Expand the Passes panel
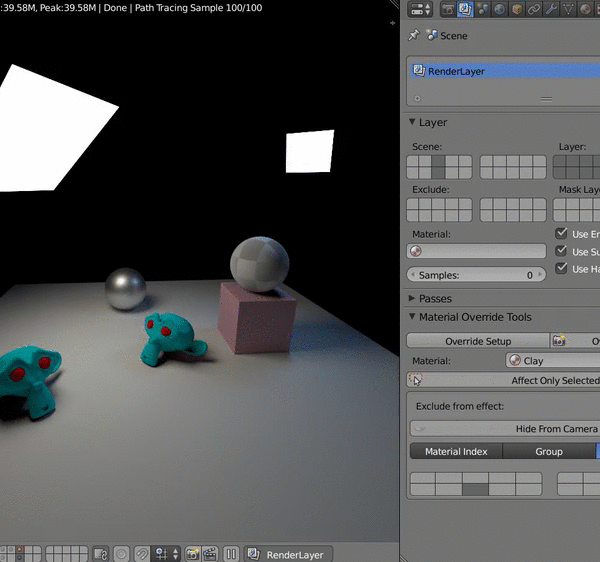The width and height of the screenshot is (600, 562). pos(412,298)
